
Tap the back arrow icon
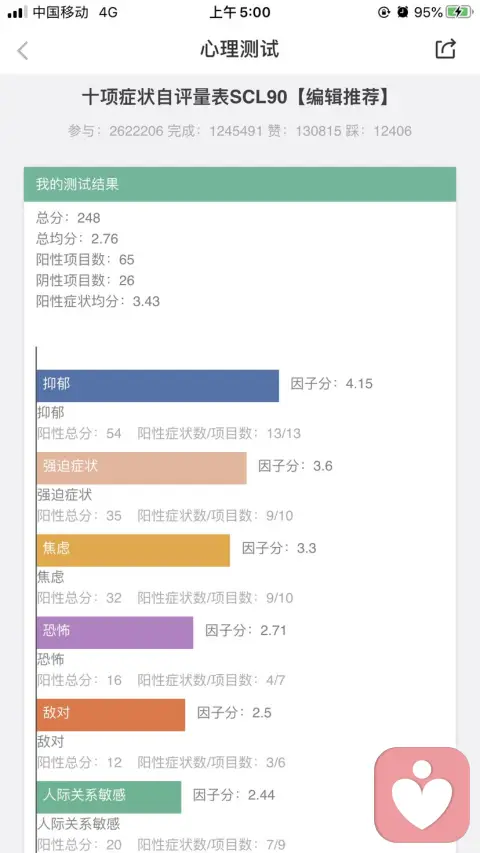coord(22,50)
